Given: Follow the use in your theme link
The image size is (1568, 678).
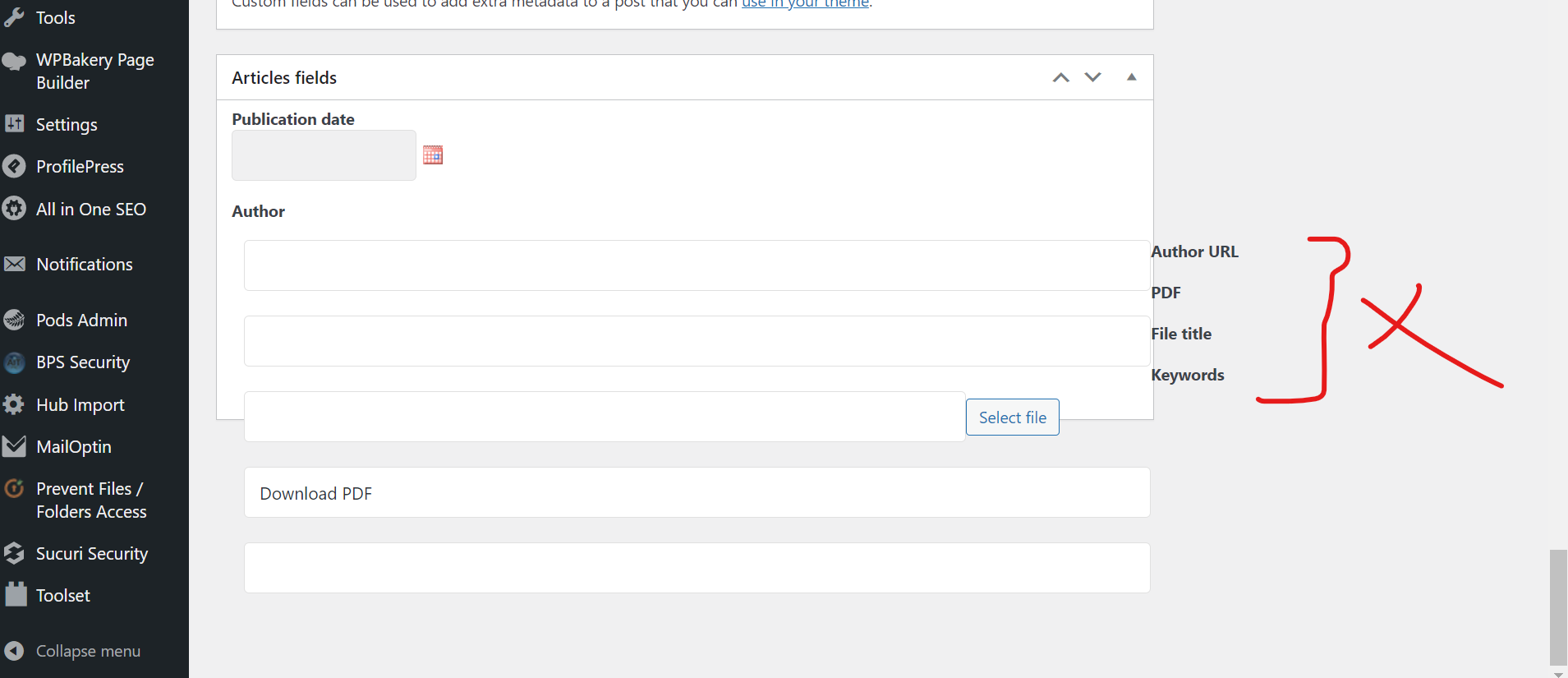Looking at the screenshot, I should (804, 3).
